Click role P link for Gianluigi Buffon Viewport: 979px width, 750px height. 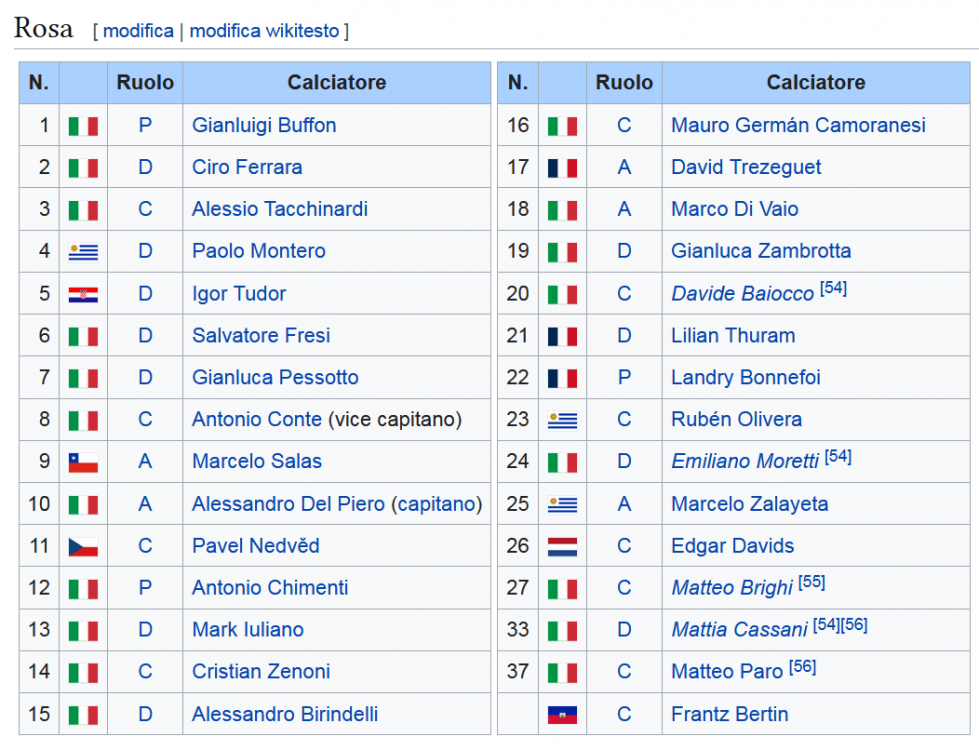point(145,125)
